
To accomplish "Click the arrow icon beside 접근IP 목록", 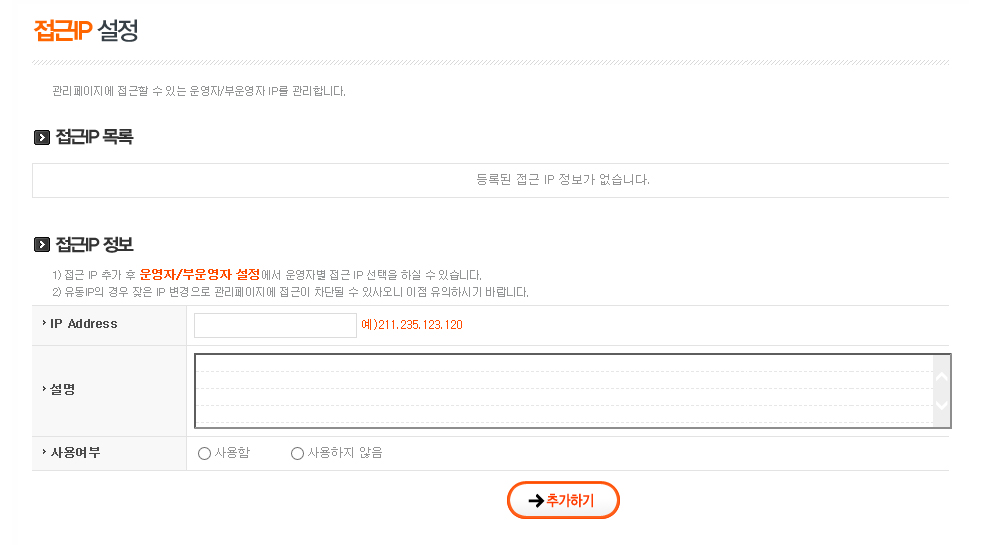I will point(42,138).
